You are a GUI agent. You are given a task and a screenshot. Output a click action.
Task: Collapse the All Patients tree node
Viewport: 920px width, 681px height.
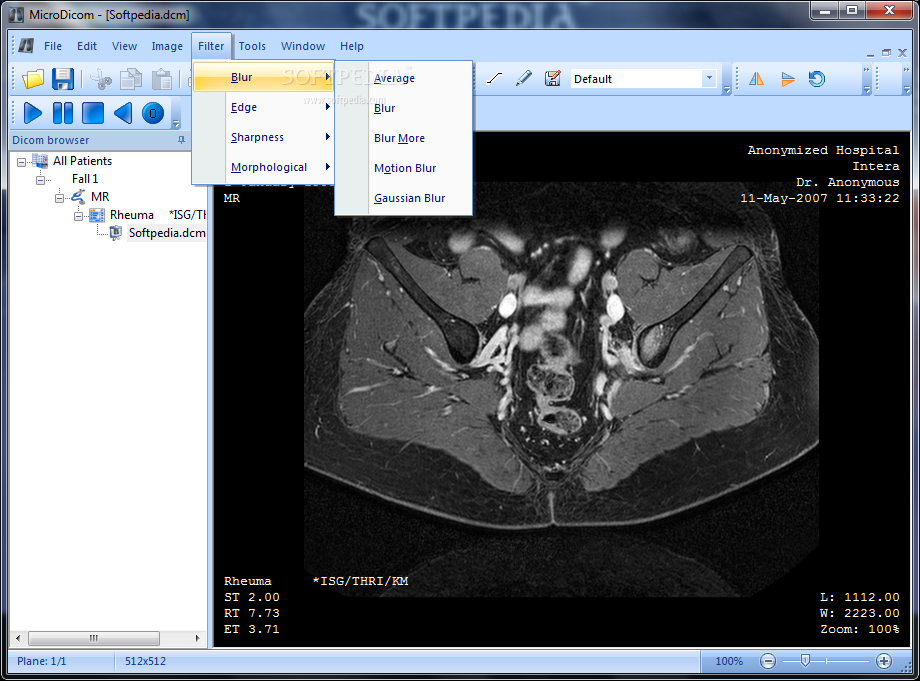coord(22,161)
